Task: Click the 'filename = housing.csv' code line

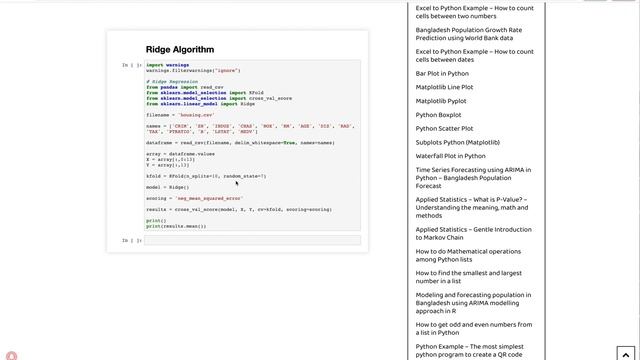Action: [180, 115]
